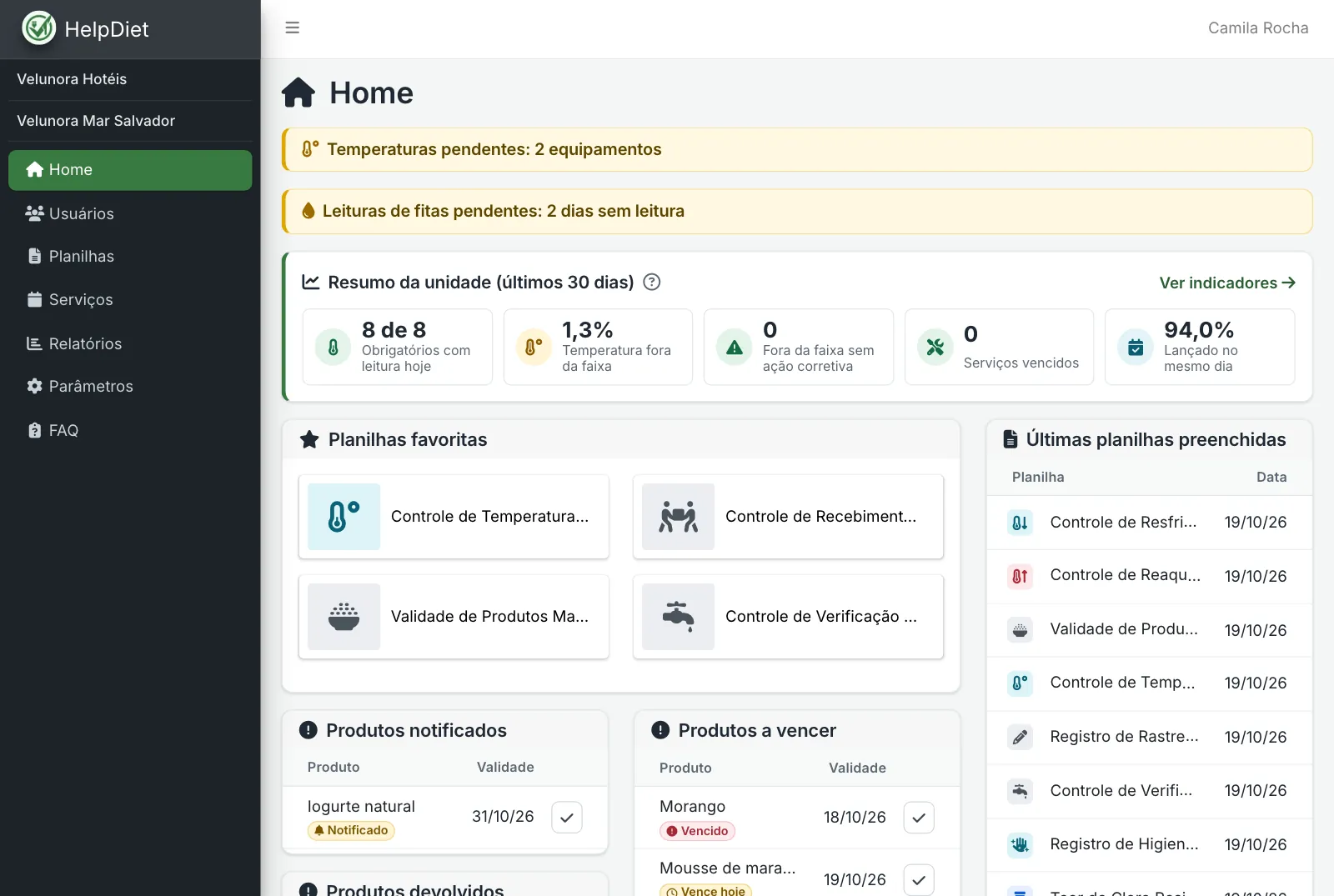Check the Iogurte natural checkbox
The image size is (1334, 896).
pyautogui.click(x=567, y=818)
